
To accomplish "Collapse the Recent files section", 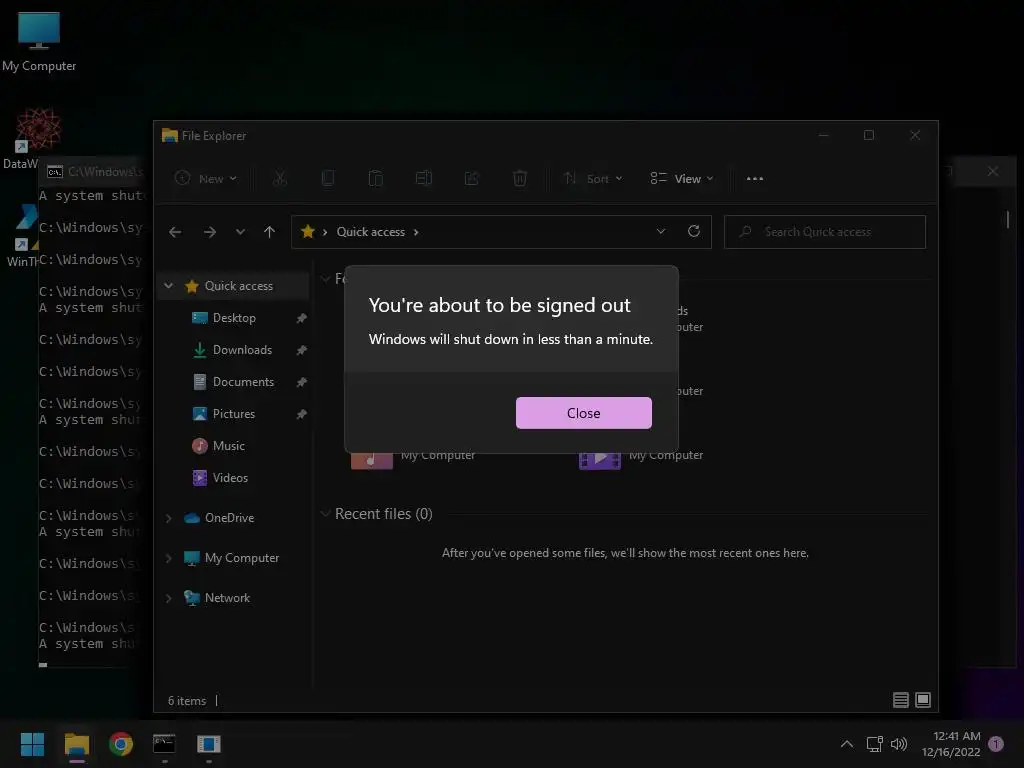I will [325, 514].
